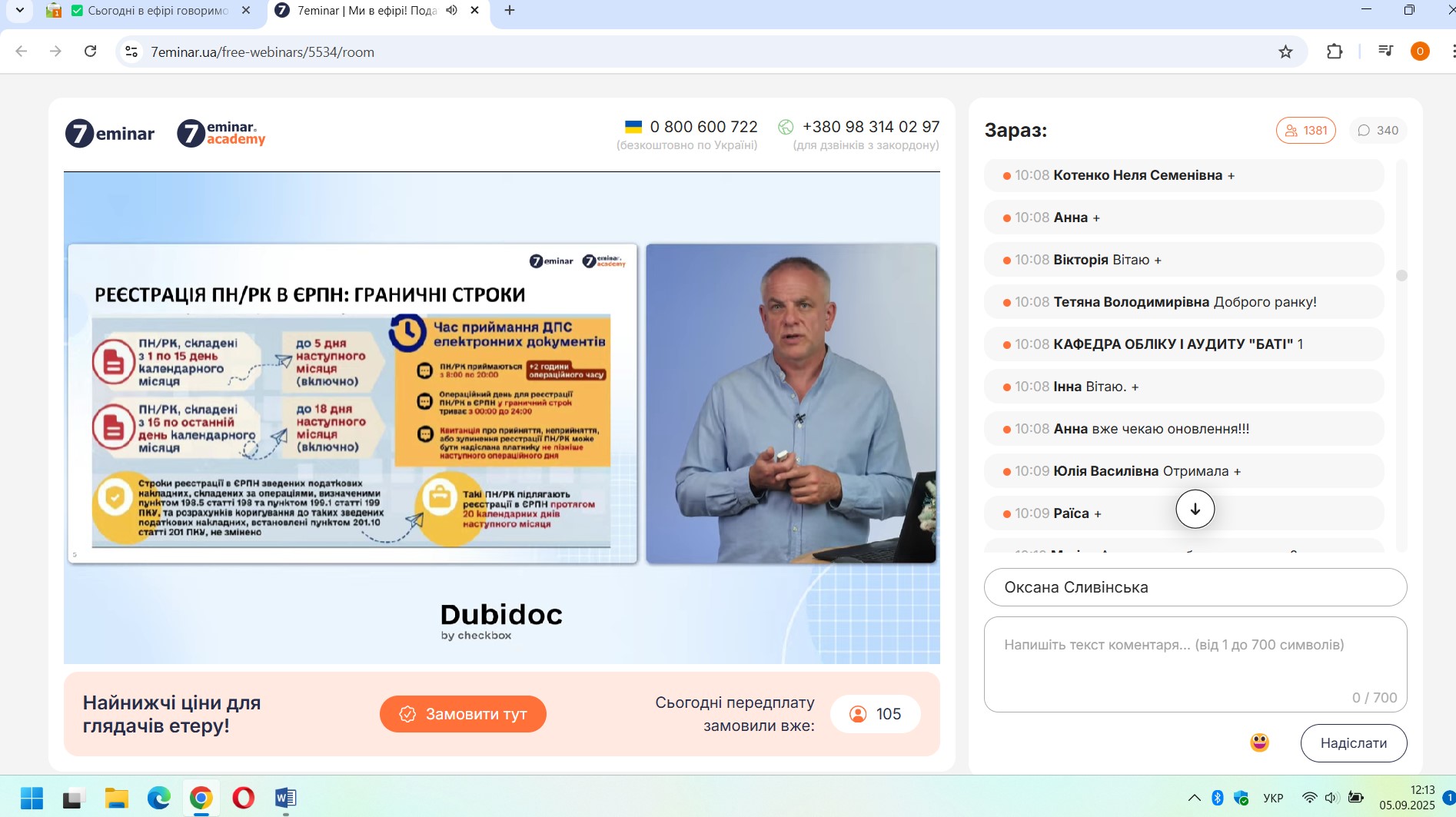Open Windows Security tray icon
The width and height of the screenshot is (1456, 817).
(1241, 798)
